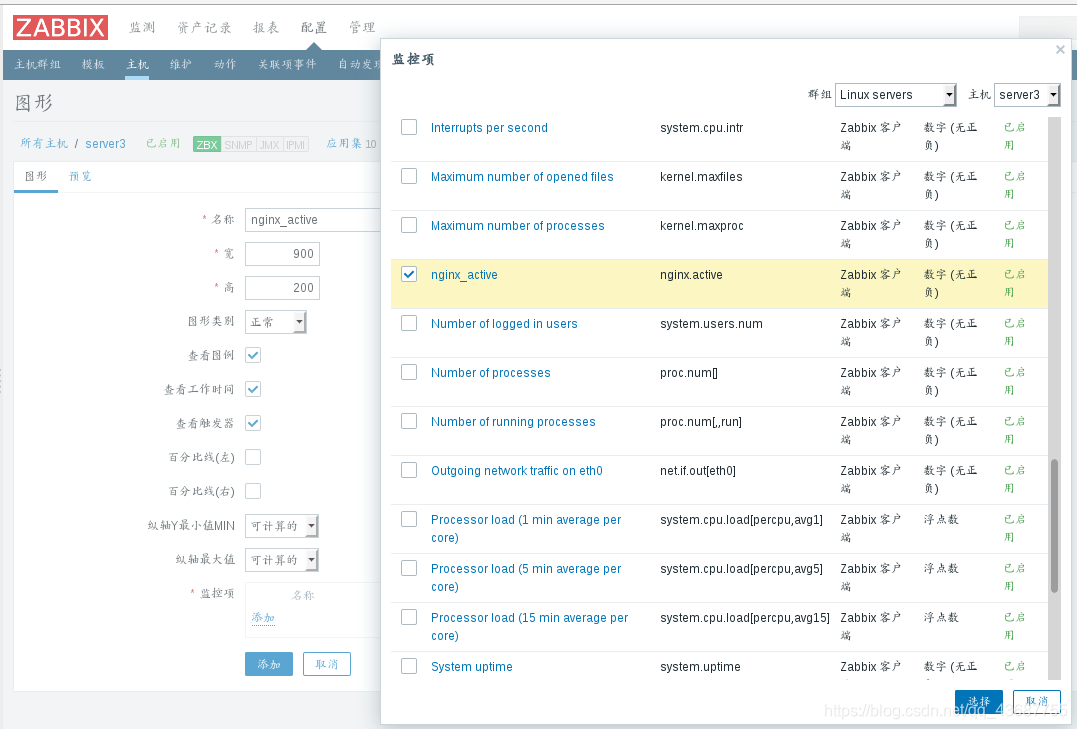1077x729 pixels.
Task: Click the blue 添加 submit button
Action: [269, 664]
